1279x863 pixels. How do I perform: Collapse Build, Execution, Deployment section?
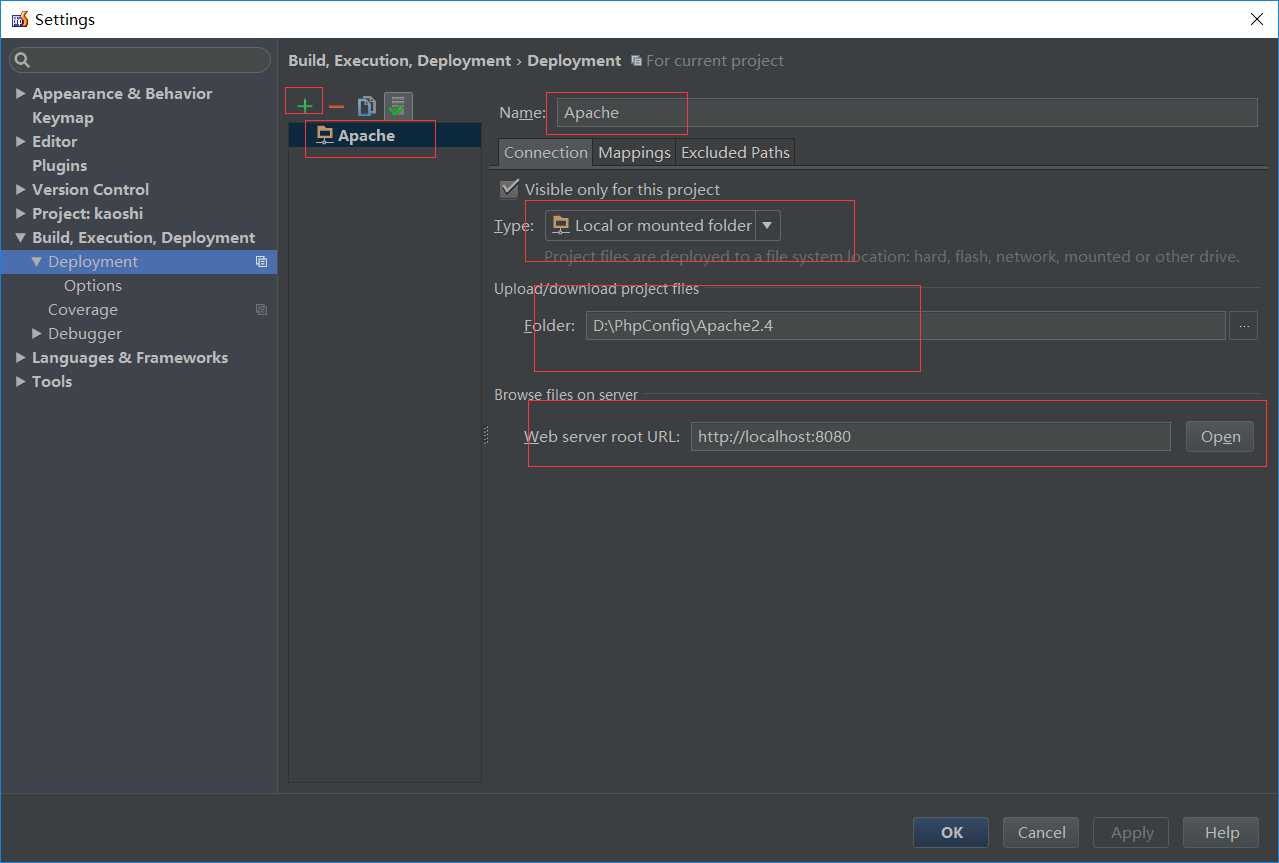pyautogui.click(x=21, y=237)
